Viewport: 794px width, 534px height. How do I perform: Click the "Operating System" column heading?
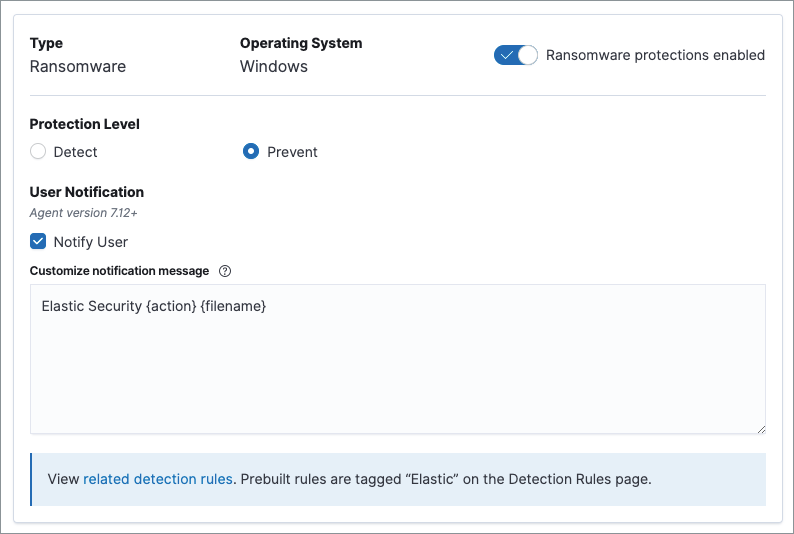(301, 43)
